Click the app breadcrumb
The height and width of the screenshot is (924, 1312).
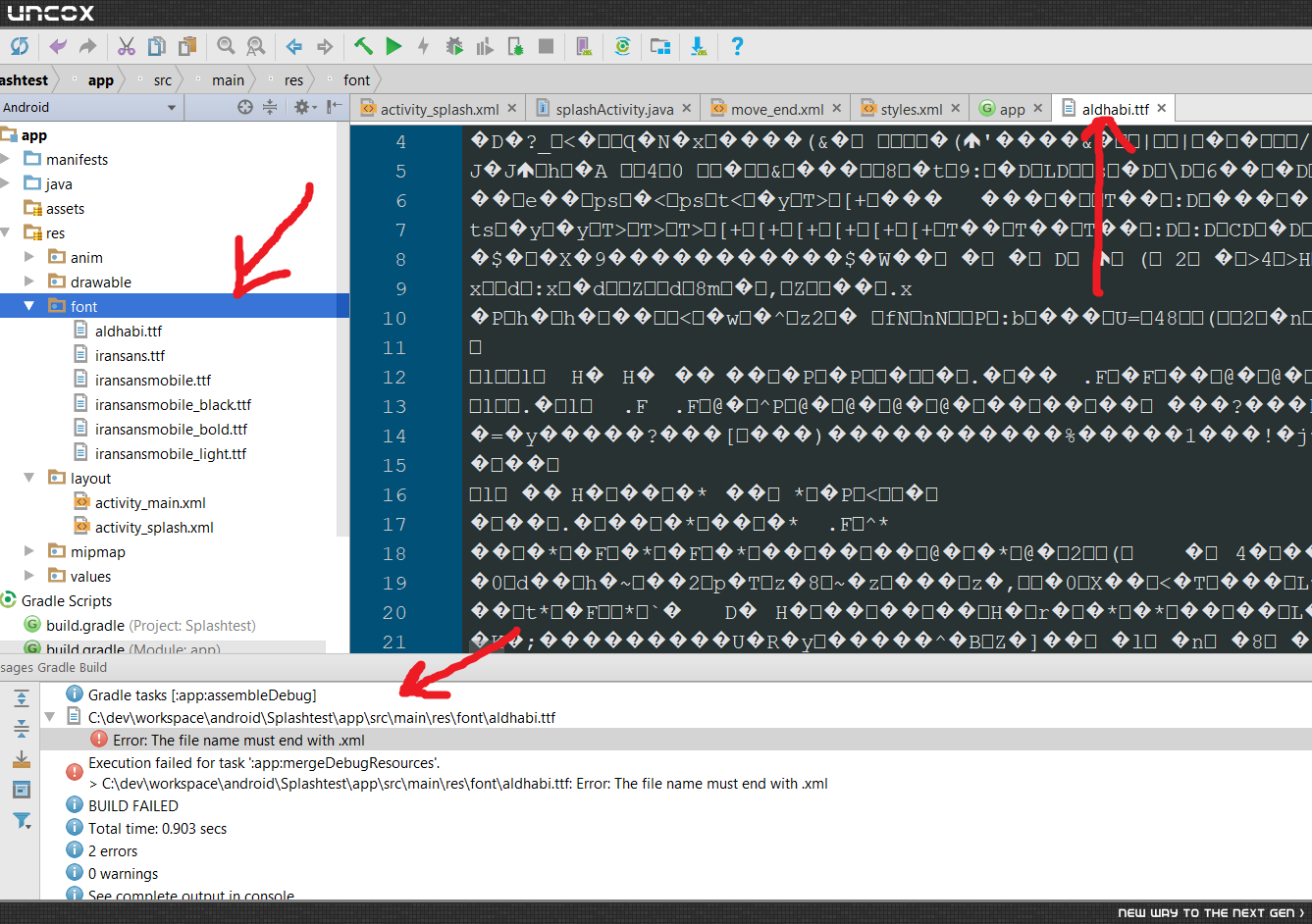coord(101,80)
